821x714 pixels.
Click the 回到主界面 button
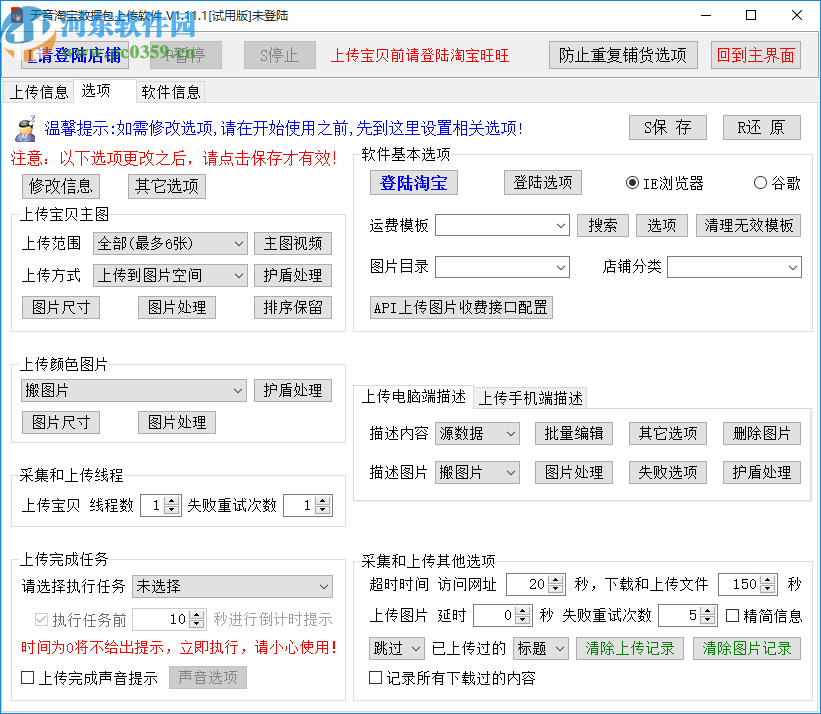[756, 55]
